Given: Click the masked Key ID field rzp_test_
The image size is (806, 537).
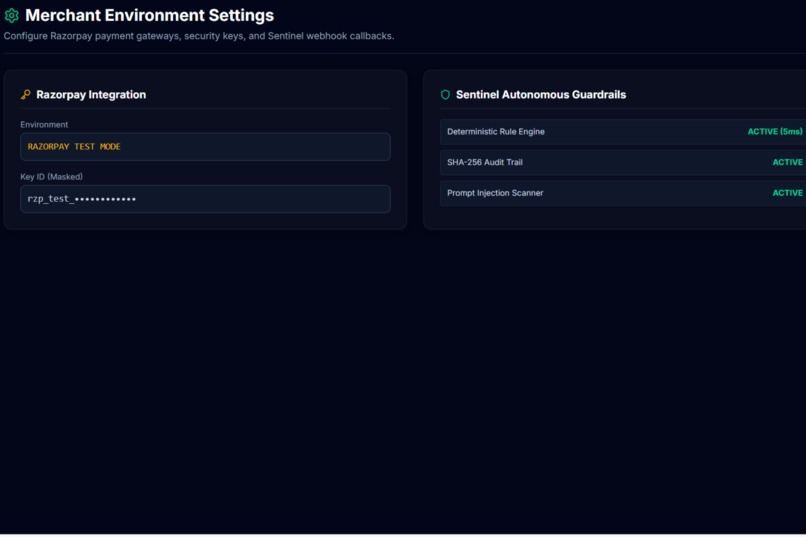Looking at the screenshot, I should coord(205,199).
